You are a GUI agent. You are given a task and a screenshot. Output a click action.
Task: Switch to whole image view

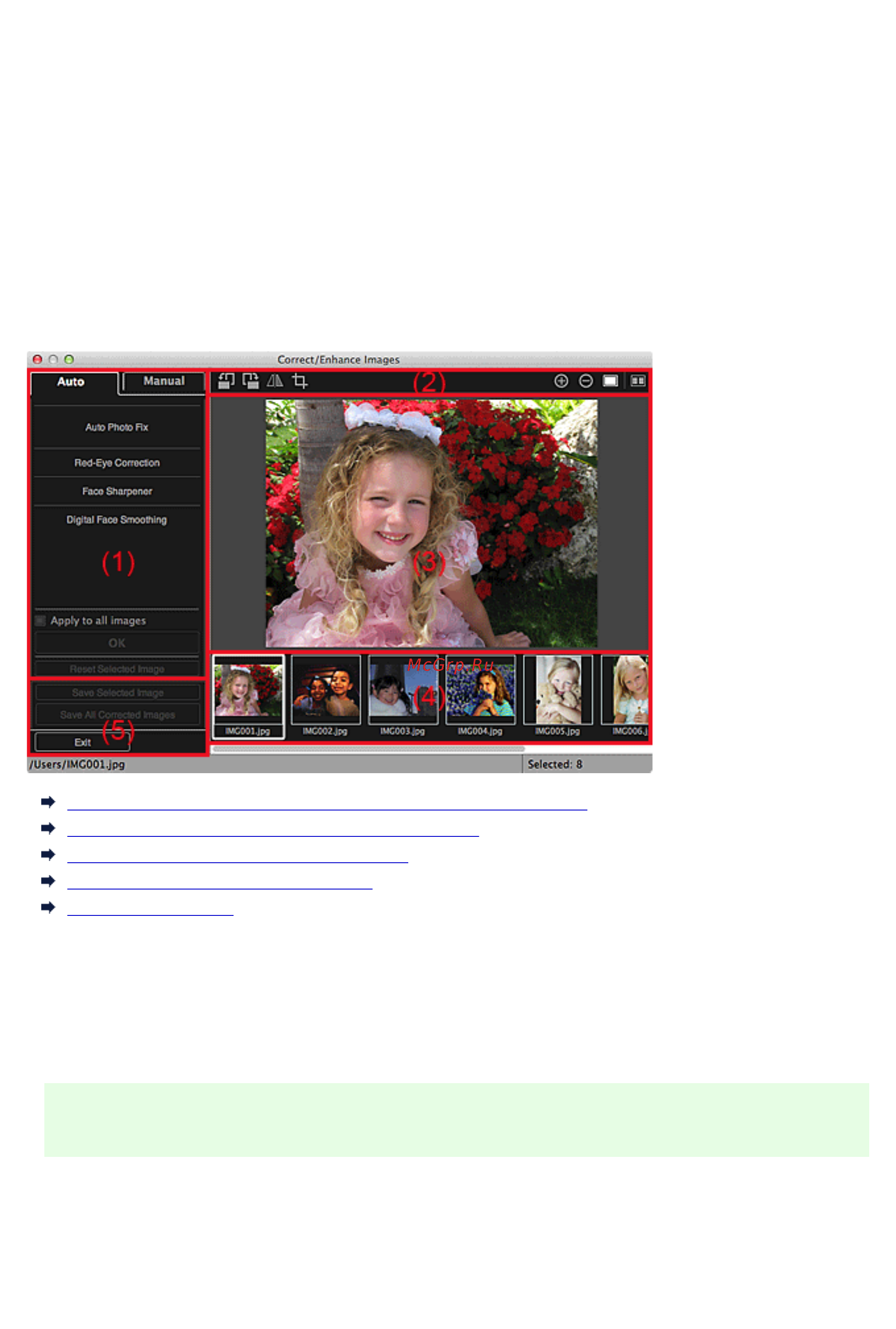(x=610, y=381)
